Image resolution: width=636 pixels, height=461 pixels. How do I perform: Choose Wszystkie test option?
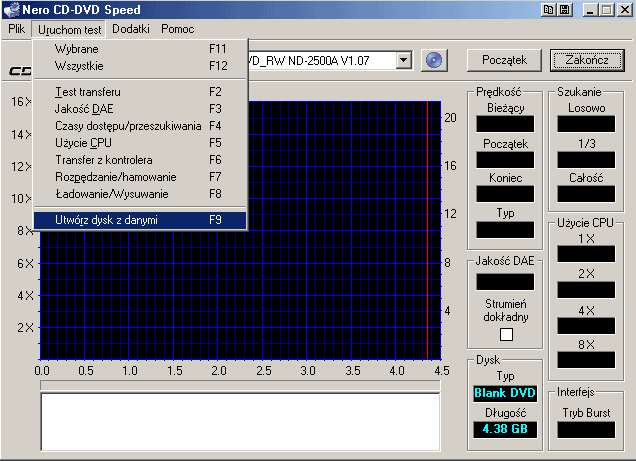[x=140, y=66]
